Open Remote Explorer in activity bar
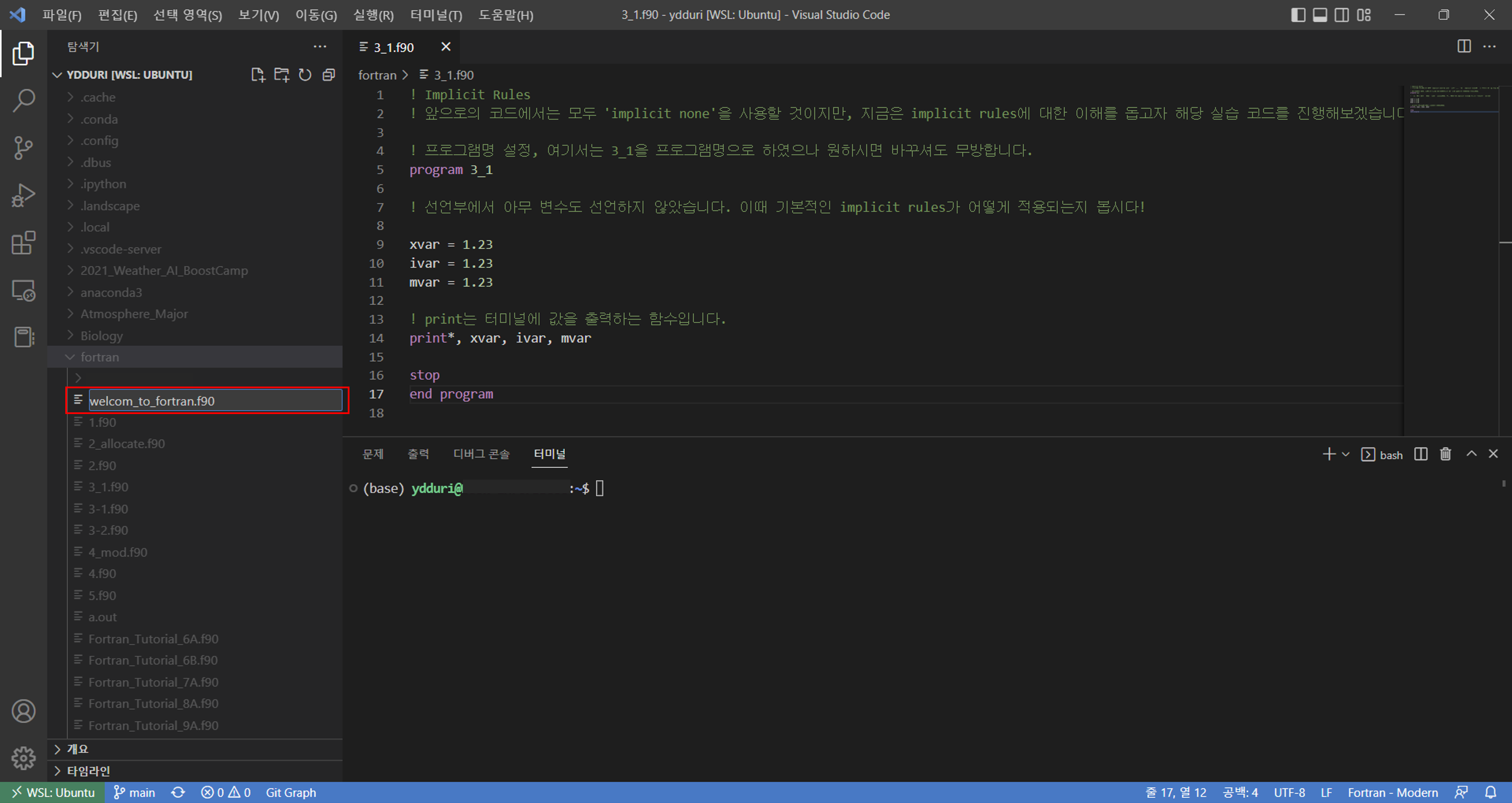 23,291
